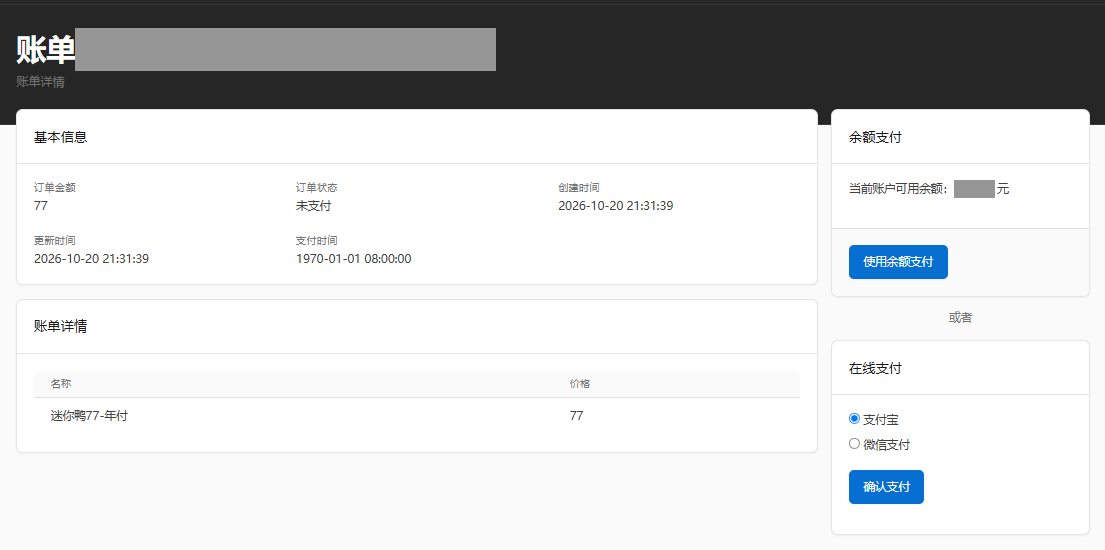Click the 创建时间 label
Image resolution: width=1105 pixels, height=550 pixels.
pyautogui.click(x=579, y=188)
